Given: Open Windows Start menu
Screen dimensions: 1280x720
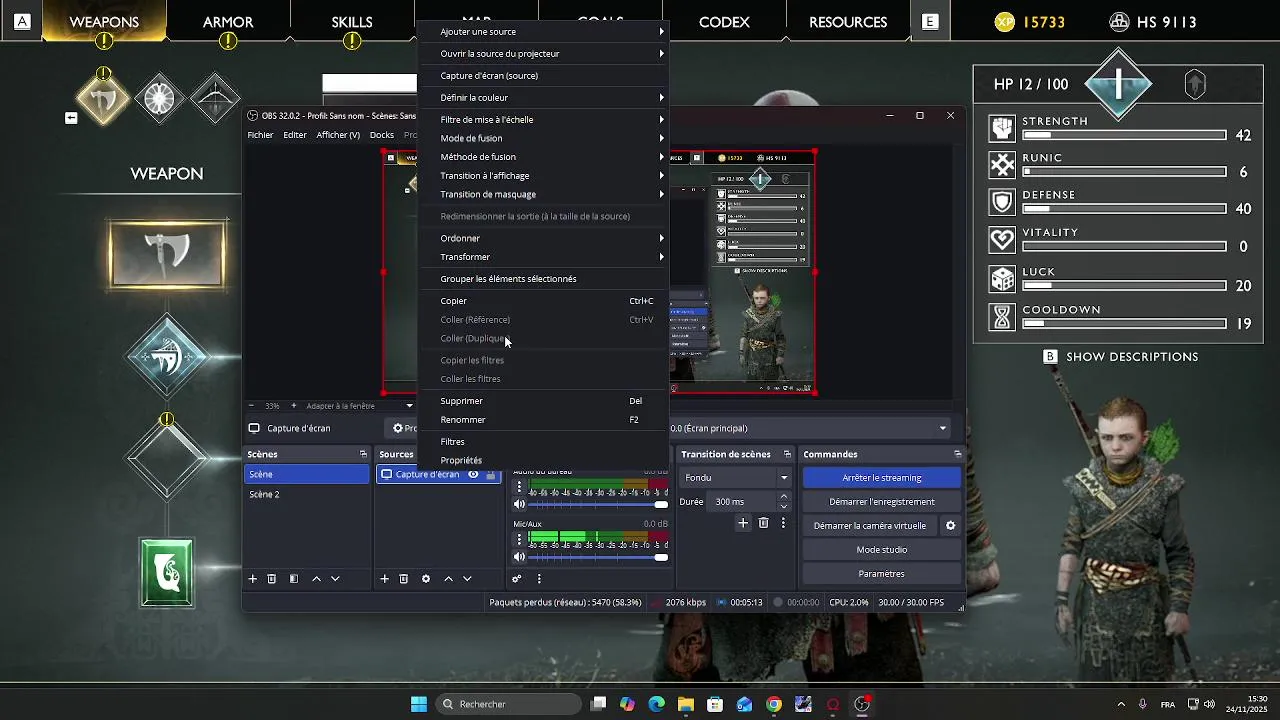Looking at the screenshot, I should [x=419, y=704].
